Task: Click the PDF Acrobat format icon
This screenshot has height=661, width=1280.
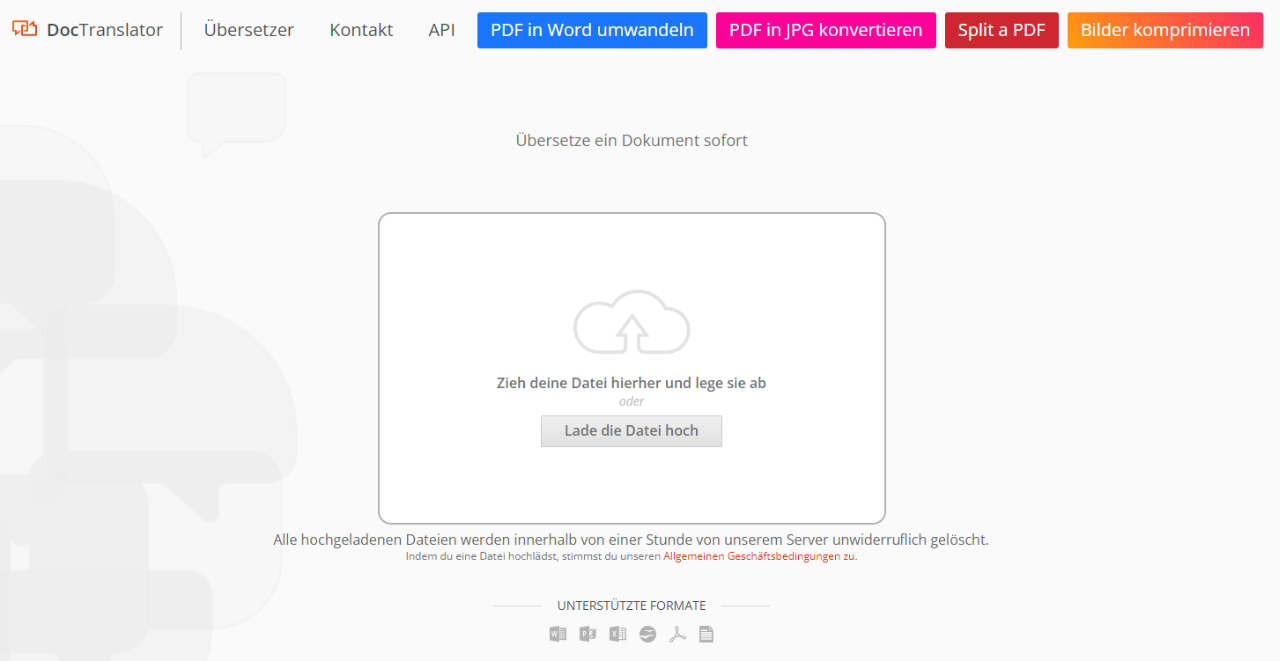Action: (677, 634)
